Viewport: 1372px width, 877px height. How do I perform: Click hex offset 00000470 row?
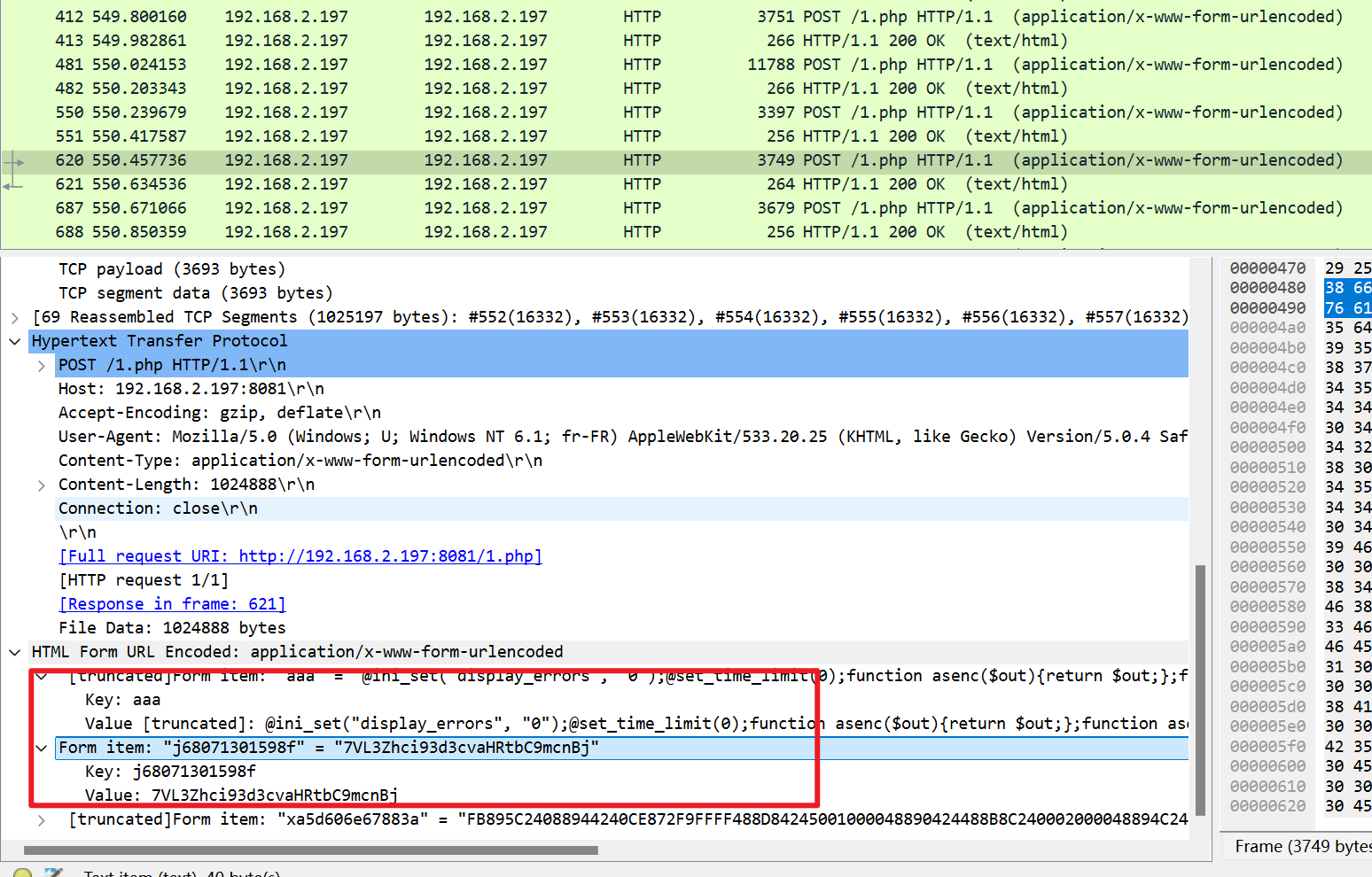click(x=1267, y=268)
